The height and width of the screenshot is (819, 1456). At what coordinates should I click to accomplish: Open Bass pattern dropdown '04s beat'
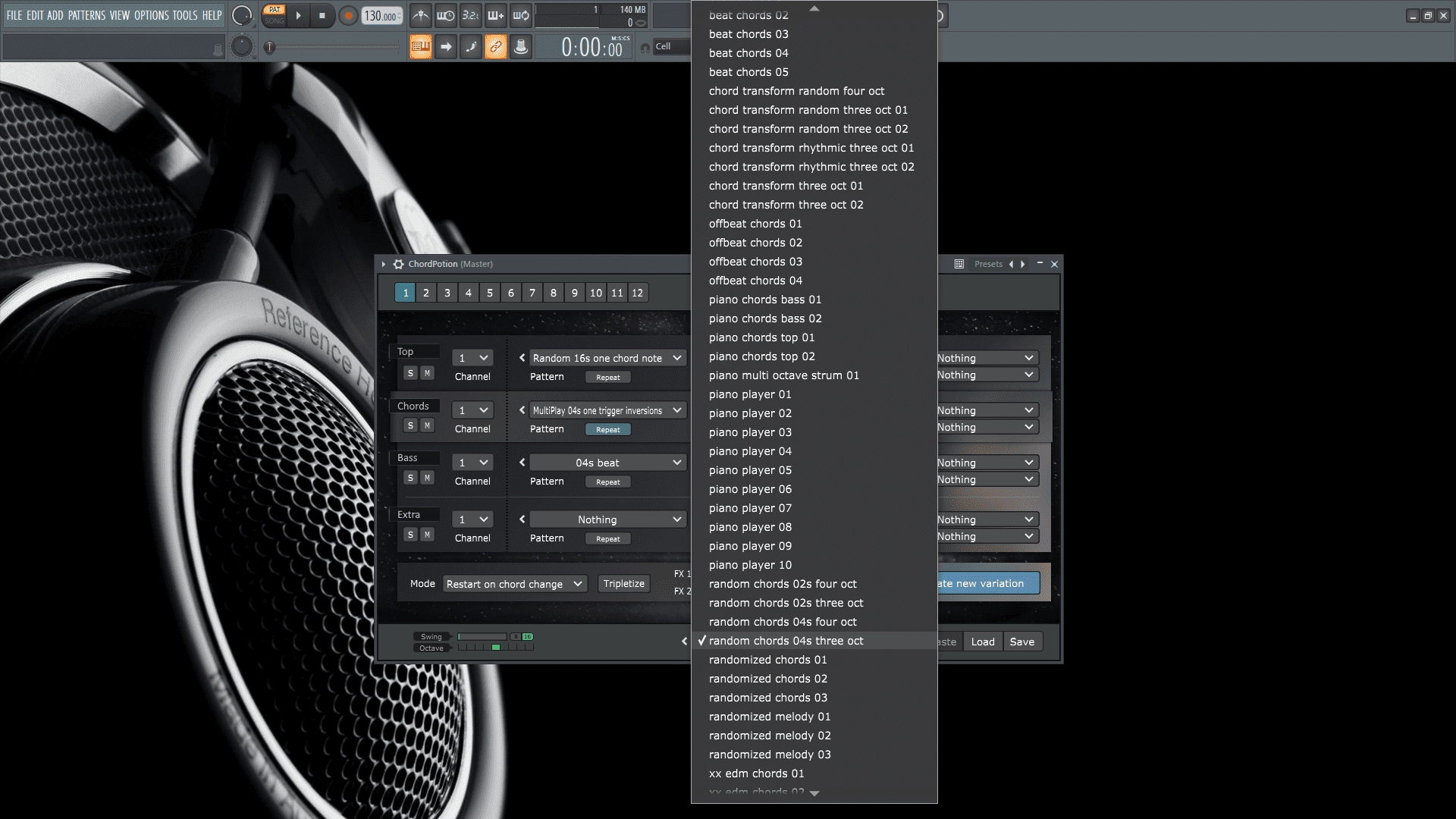607,463
